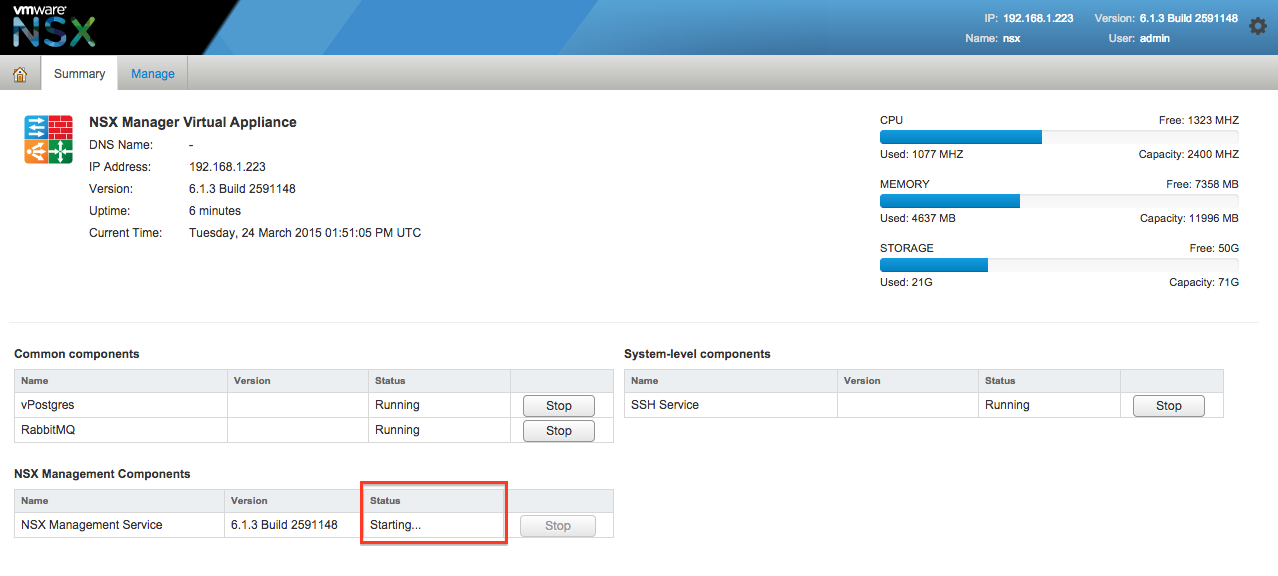This screenshot has height=576, width=1278.
Task: Click the 'Common components' heading
Action: tap(77, 354)
